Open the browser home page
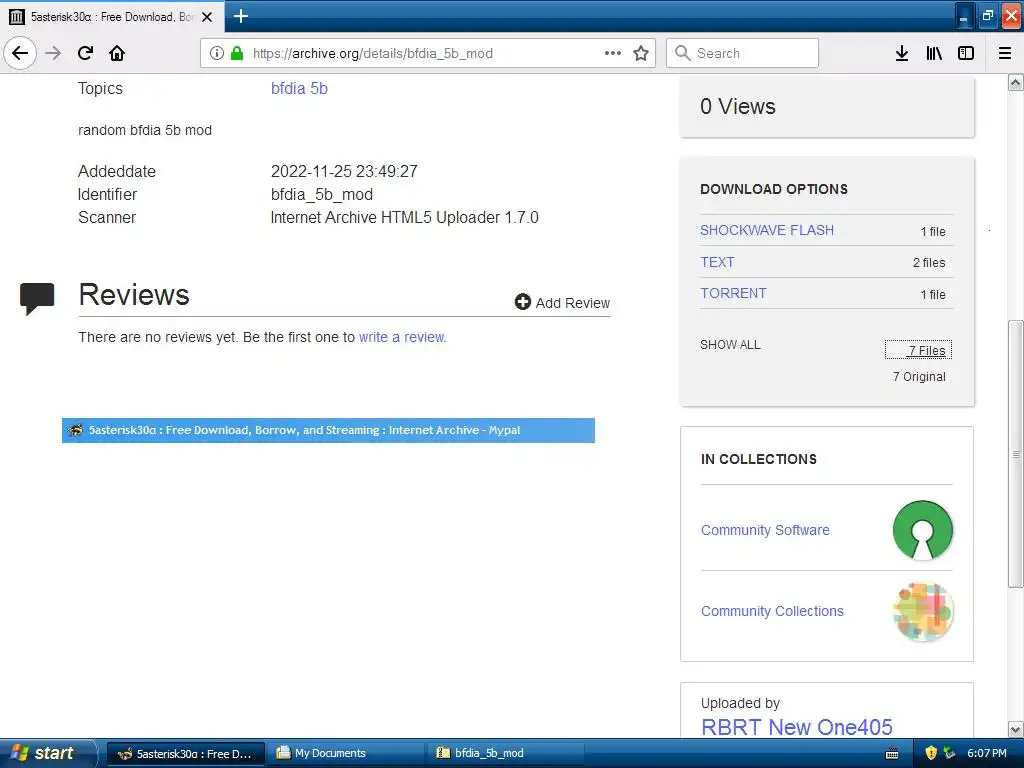 pos(117,53)
